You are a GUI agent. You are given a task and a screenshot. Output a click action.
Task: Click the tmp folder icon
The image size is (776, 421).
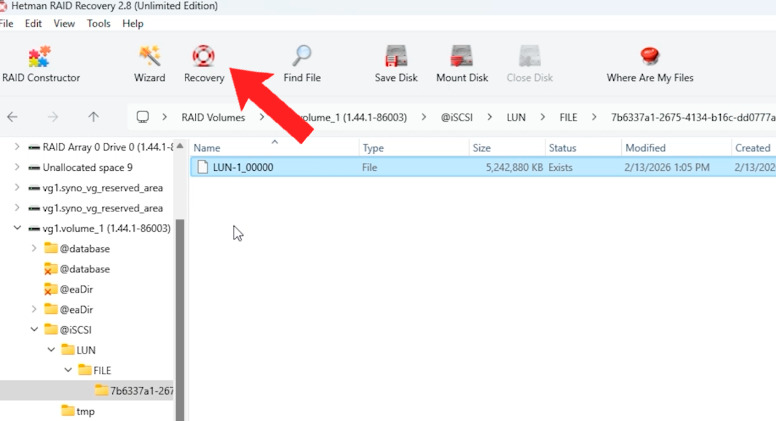[67, 411]
